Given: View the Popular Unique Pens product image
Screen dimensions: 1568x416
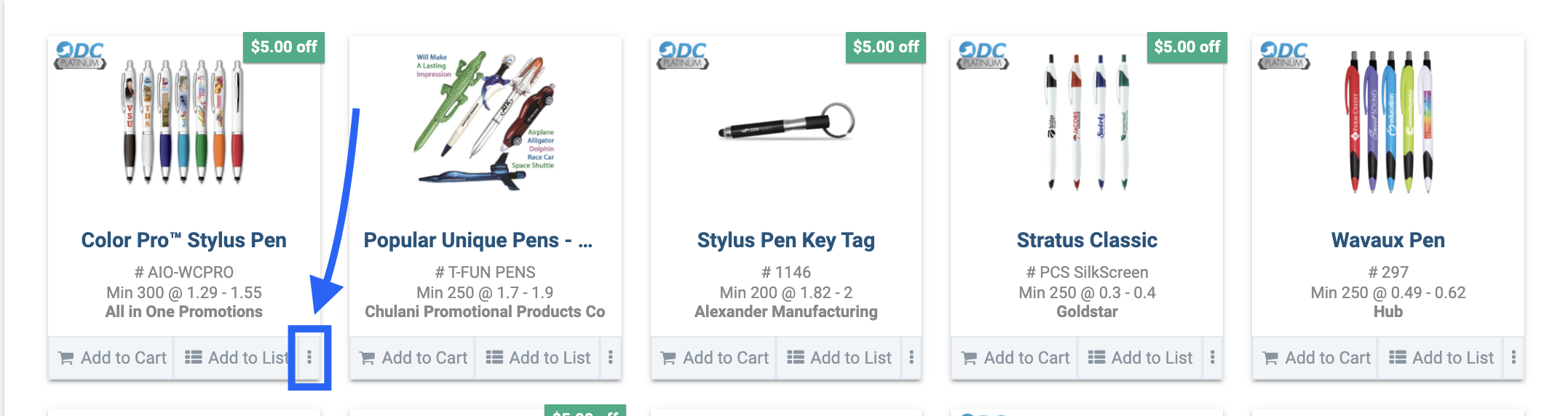Looking at the screenshot, I should 486,121.
